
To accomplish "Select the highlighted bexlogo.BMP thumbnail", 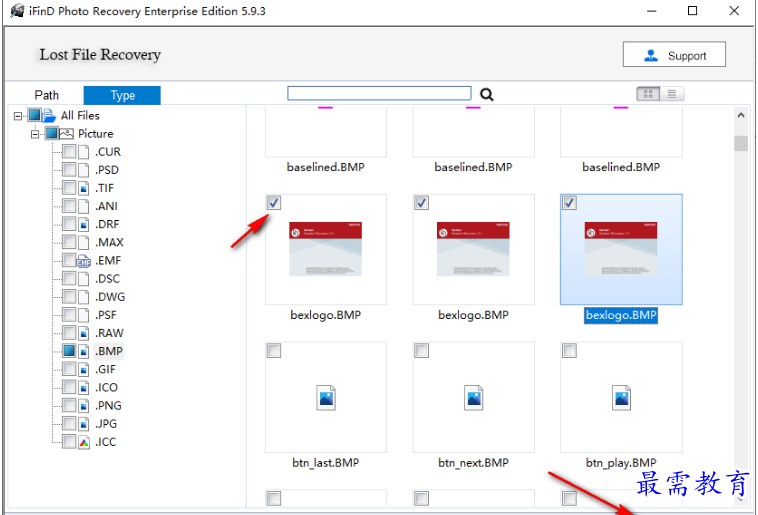I will click(621, 250).
